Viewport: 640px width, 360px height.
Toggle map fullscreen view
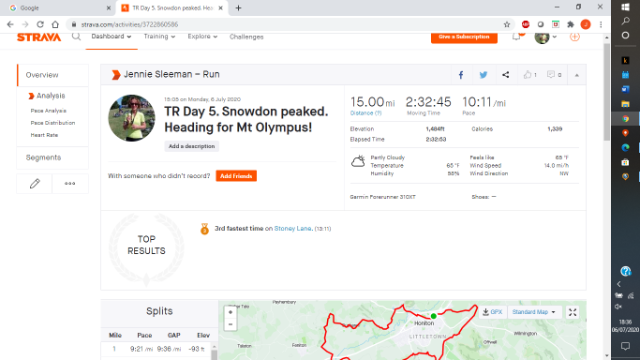pyautogui.click(x=573, y=312)
